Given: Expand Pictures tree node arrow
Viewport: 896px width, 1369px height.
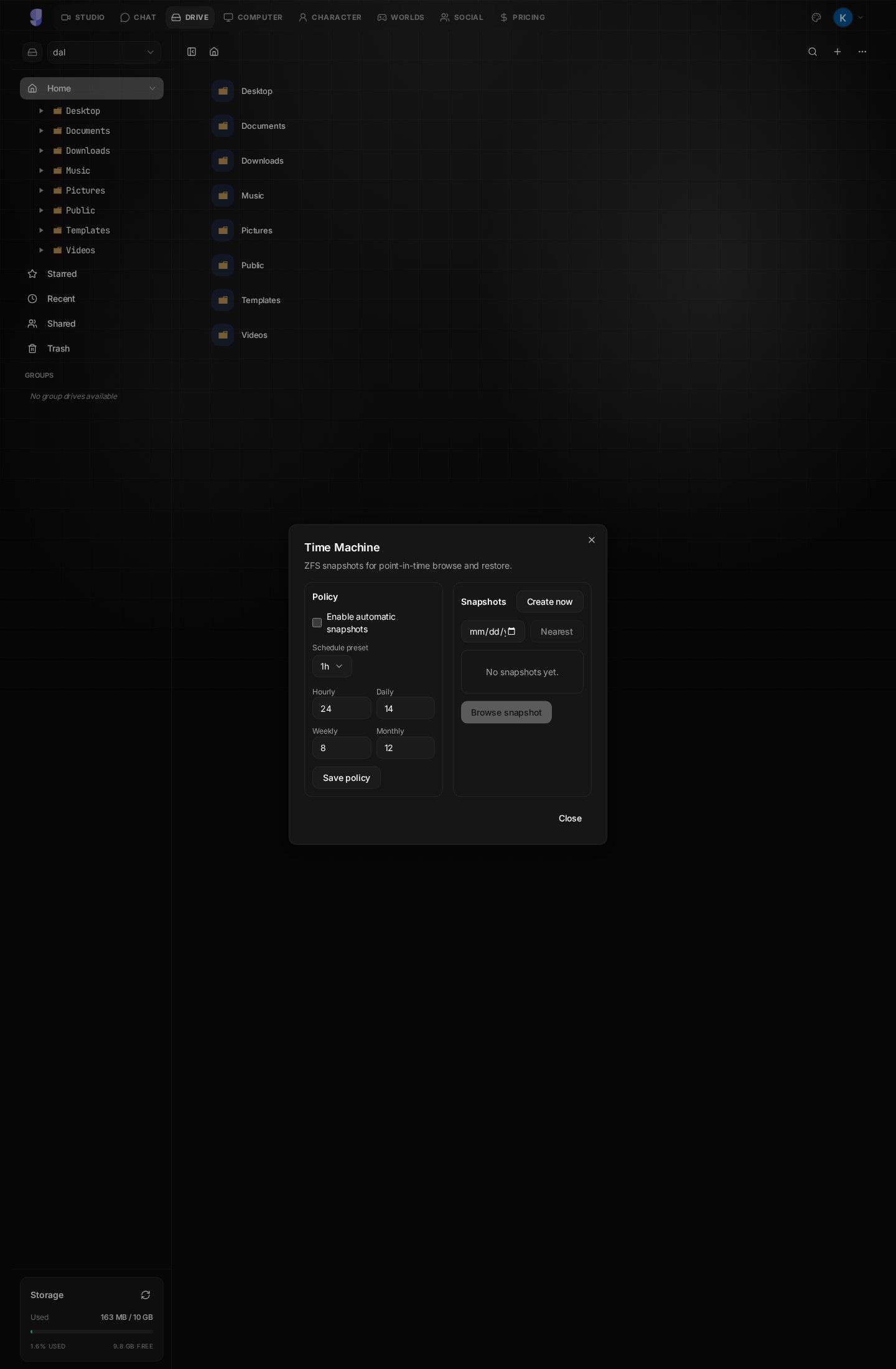Looking at the screenshot, I should tap(41, 190).
